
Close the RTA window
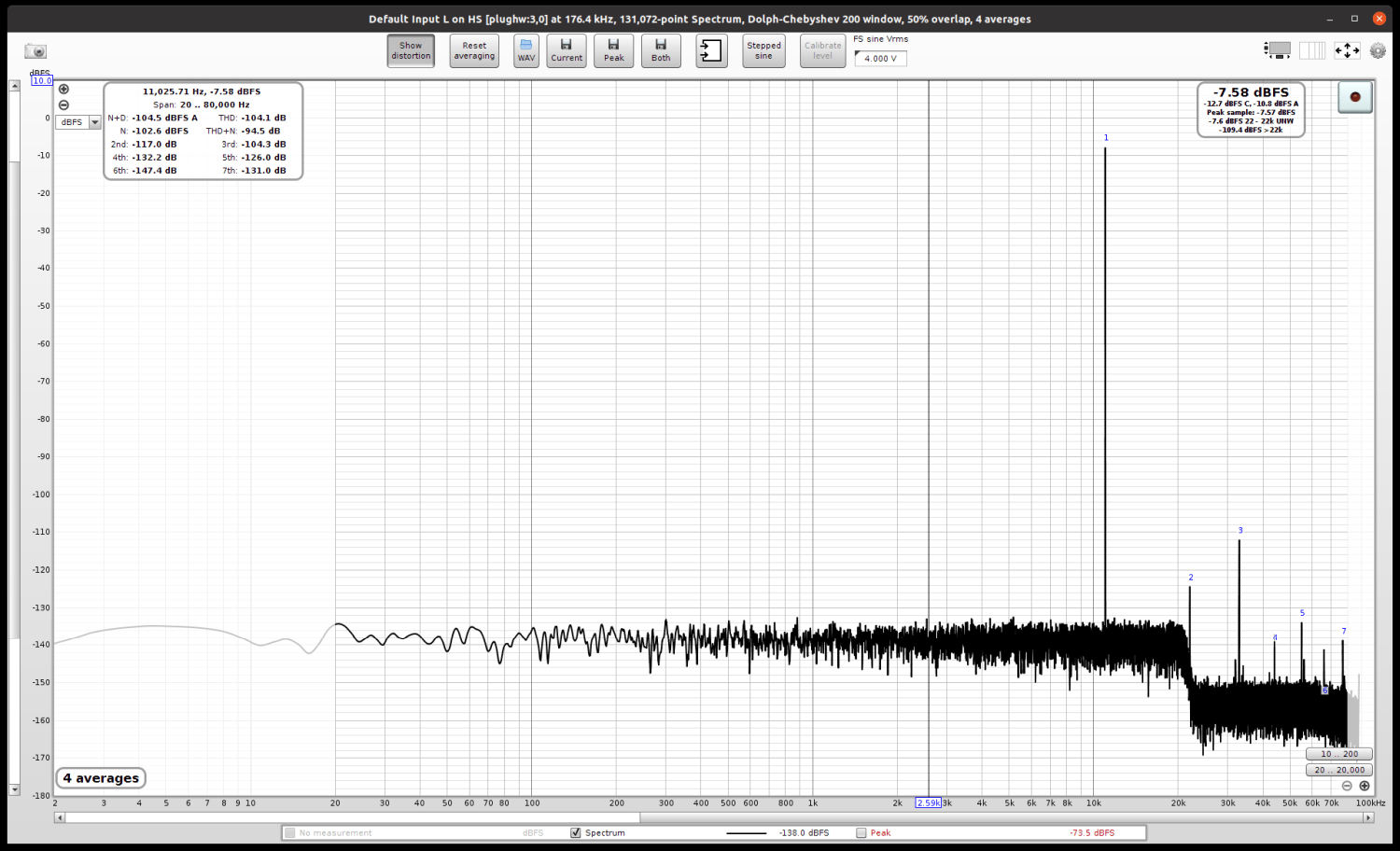1379,19
